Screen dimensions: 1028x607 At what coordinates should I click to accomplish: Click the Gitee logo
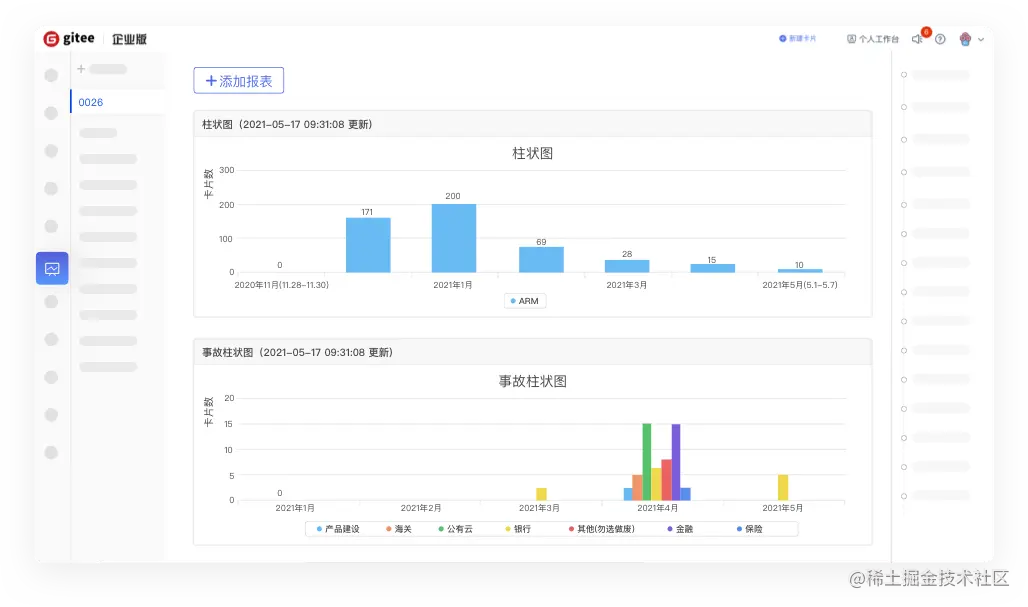[x=69, y=39]
